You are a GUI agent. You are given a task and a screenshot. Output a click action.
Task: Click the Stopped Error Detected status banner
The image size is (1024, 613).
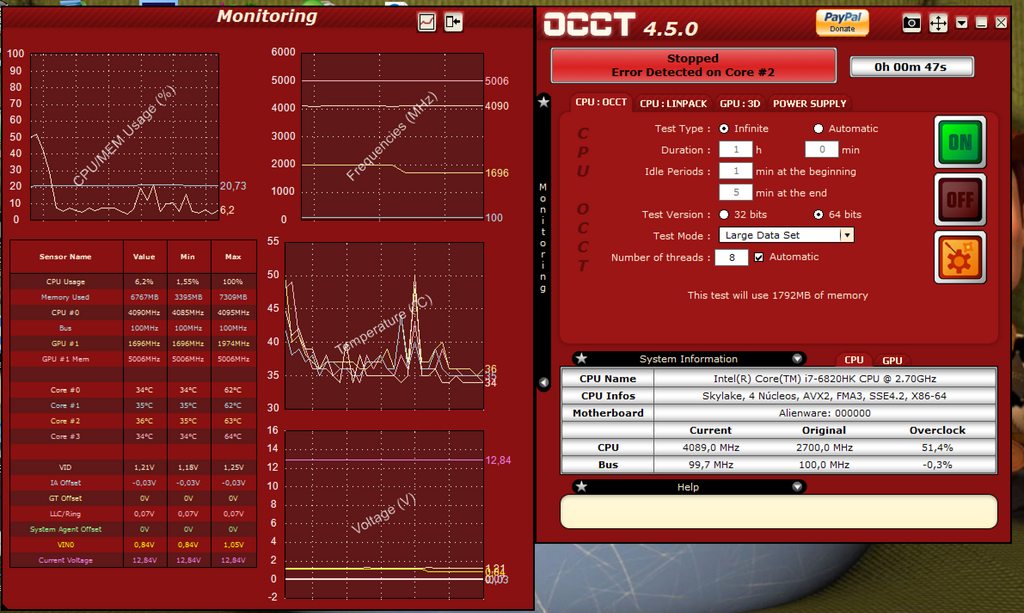pos(693,65)
